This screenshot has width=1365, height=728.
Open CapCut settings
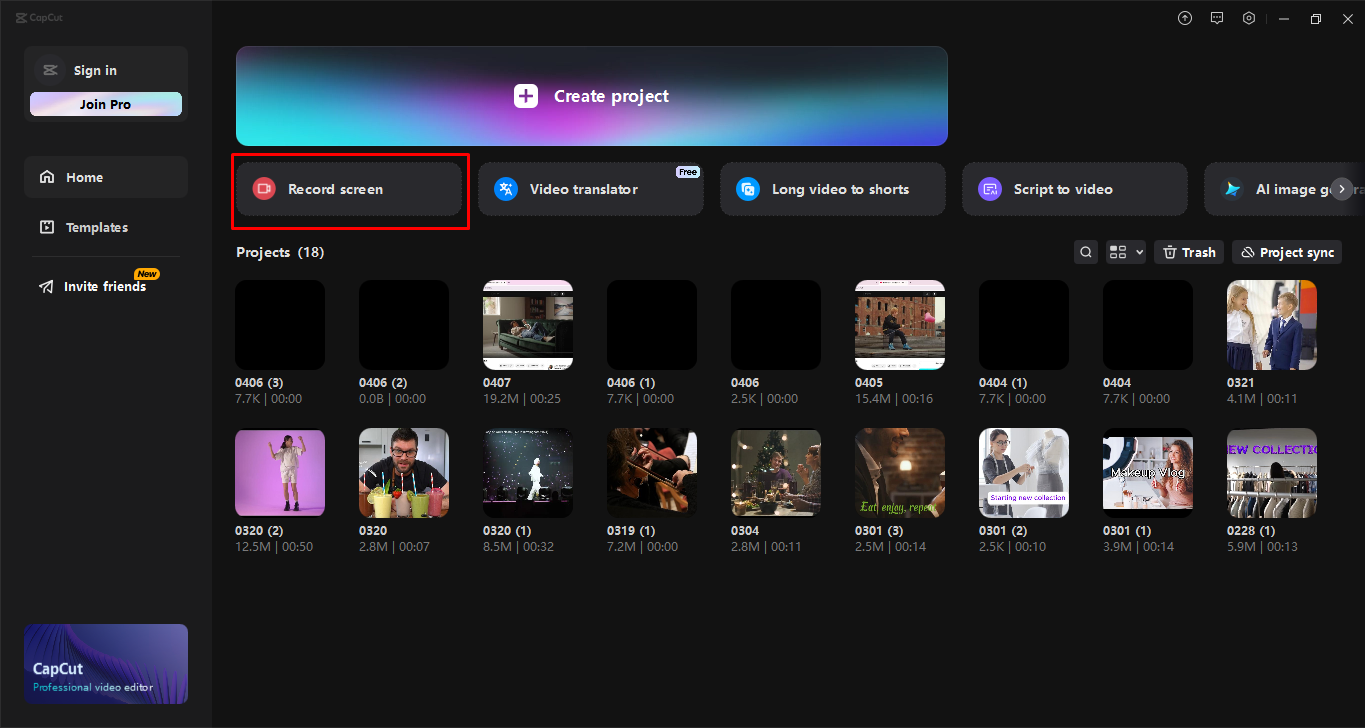click(x=1248, y=17)
